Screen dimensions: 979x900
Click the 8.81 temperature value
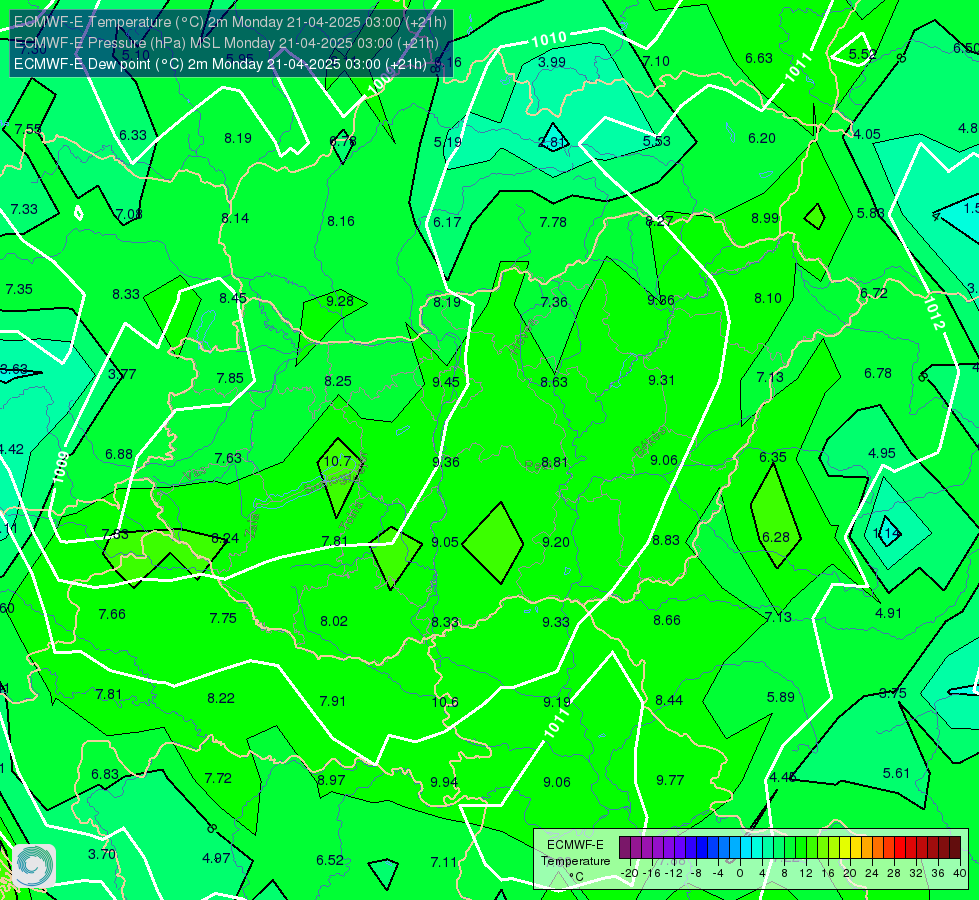click(554, 462)
